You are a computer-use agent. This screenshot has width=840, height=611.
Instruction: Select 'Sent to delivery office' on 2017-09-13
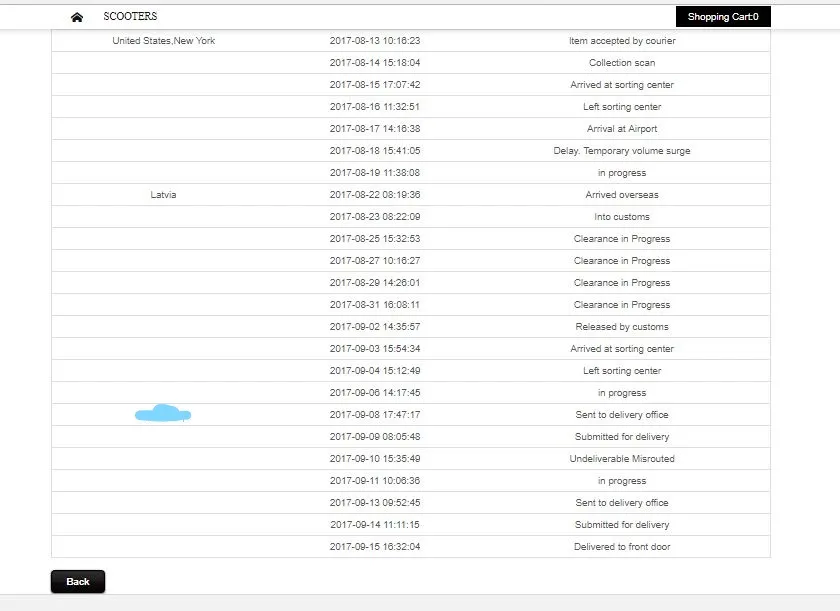(622, 502)
